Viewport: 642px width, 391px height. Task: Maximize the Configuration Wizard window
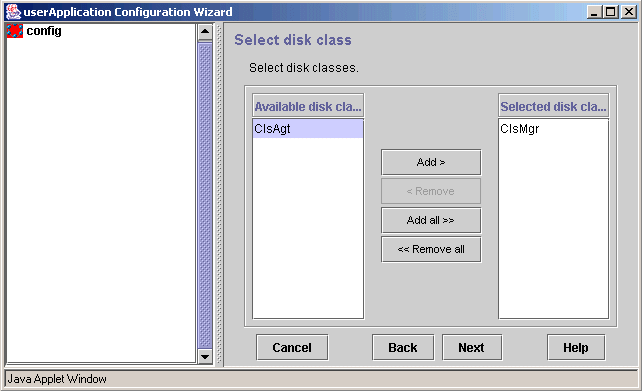(x=610, y=12)
